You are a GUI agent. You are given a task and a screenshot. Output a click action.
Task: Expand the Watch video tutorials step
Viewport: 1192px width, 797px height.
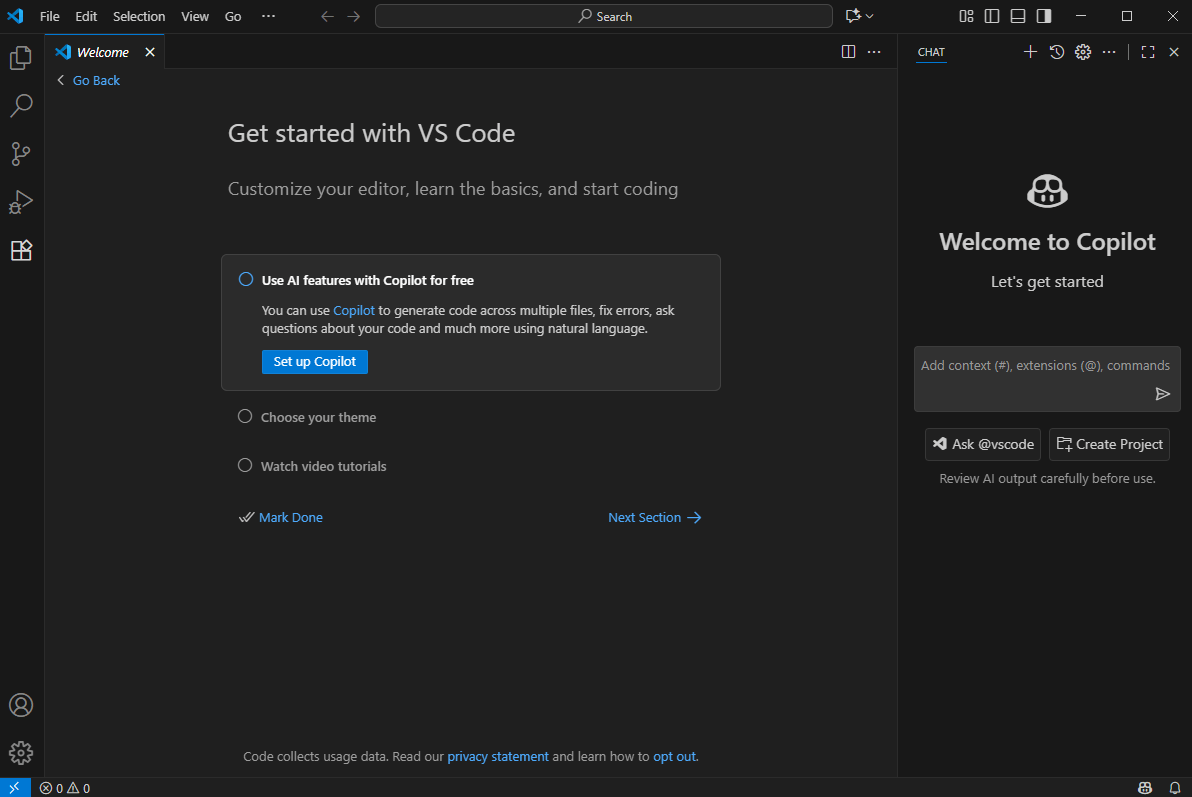click(324, 466)
